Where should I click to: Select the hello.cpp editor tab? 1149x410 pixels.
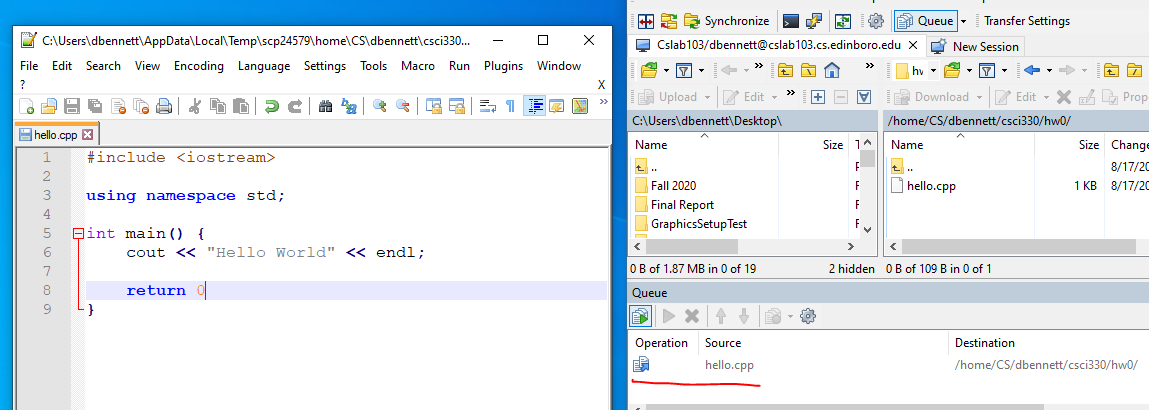57,135
